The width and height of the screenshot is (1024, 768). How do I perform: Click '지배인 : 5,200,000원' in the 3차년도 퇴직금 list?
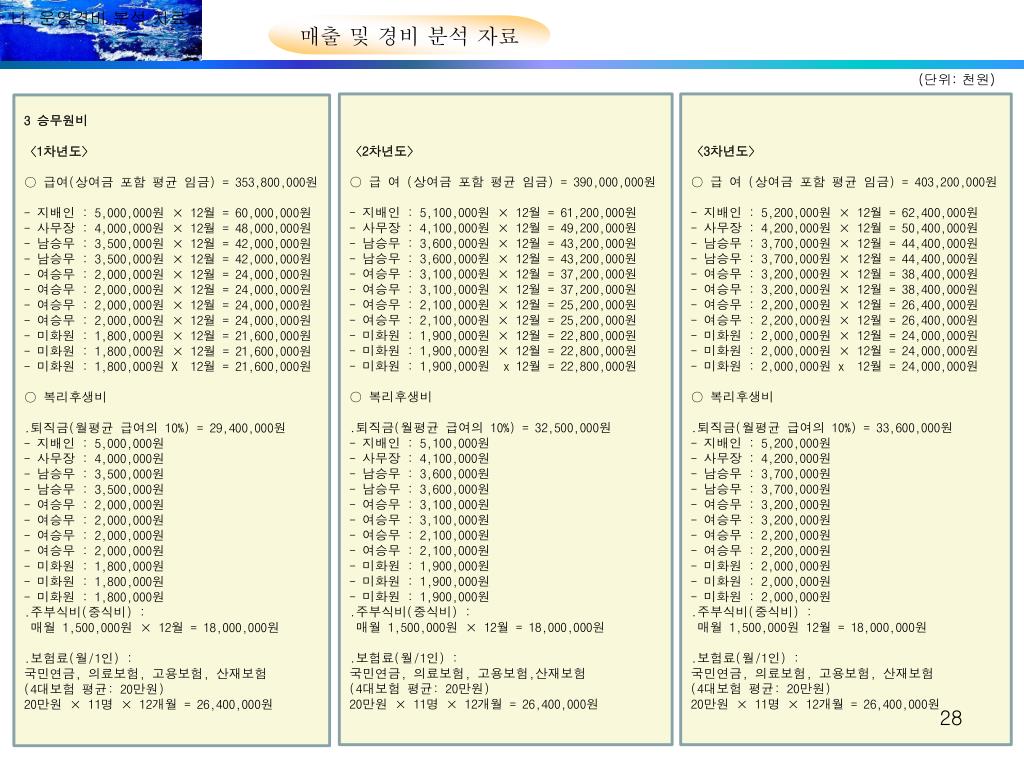pos(760,443)
